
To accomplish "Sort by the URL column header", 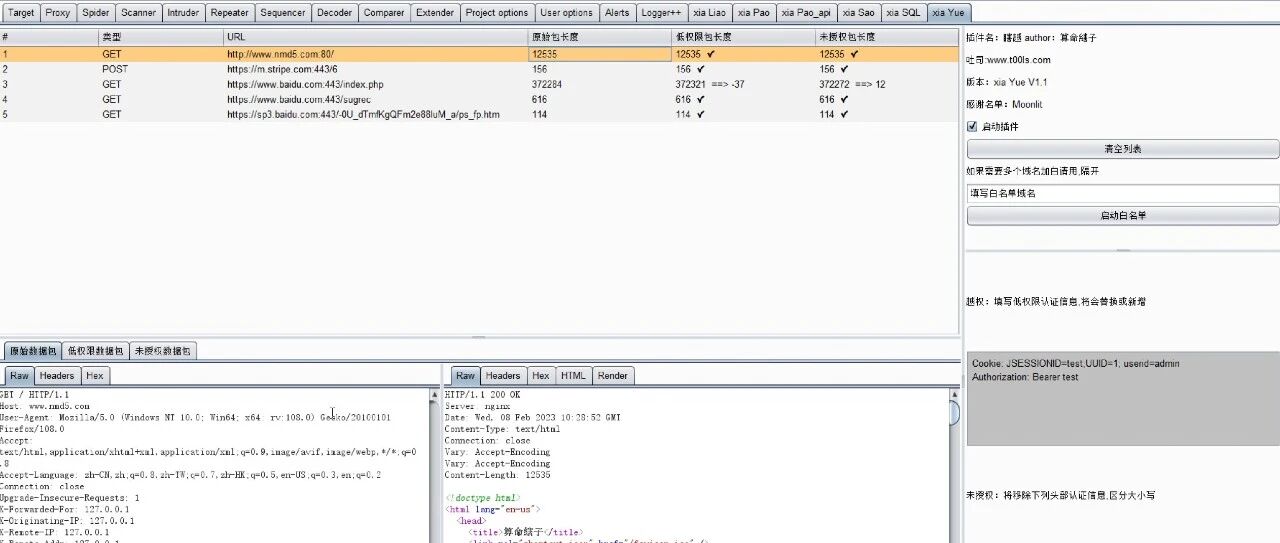I will (x=376, y=37).
